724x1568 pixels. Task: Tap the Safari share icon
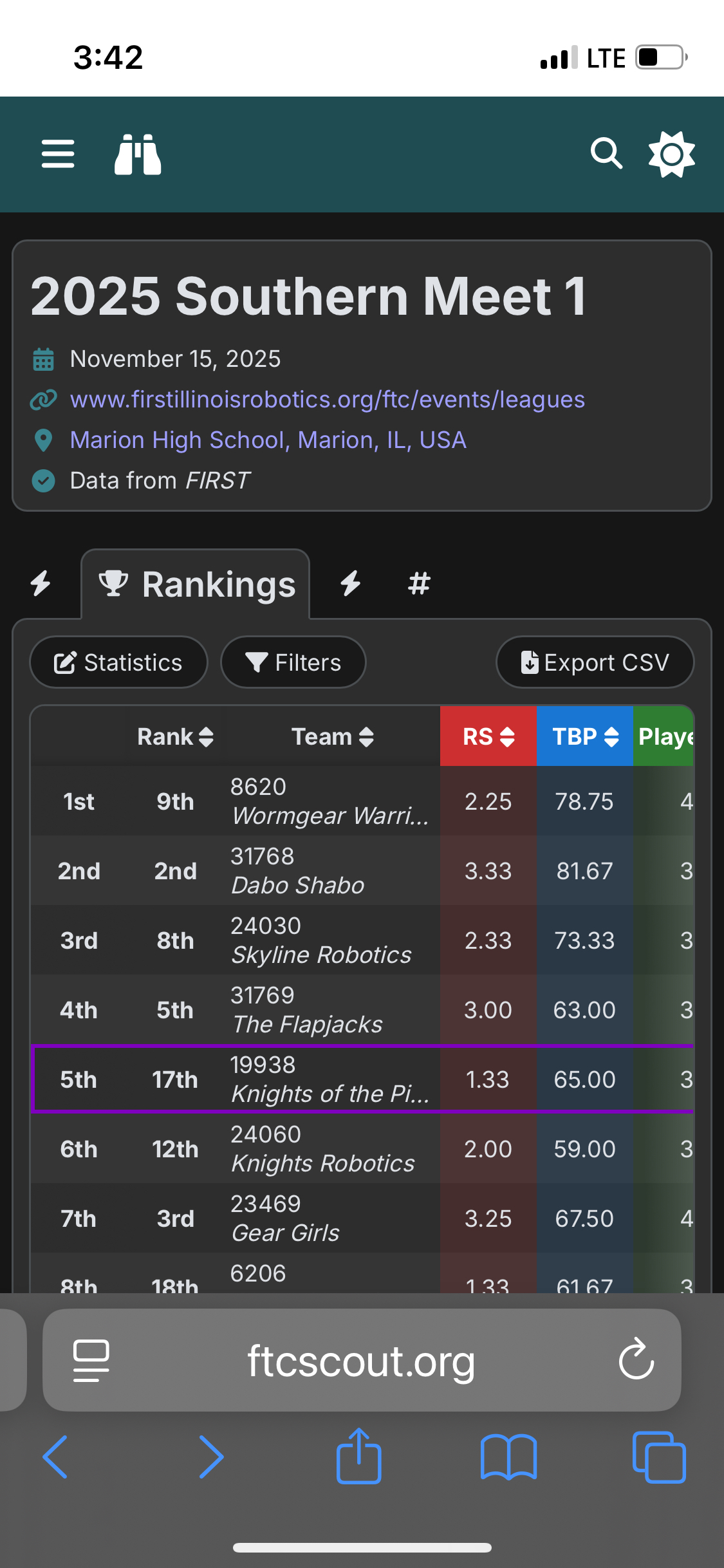coord(359,1456)
